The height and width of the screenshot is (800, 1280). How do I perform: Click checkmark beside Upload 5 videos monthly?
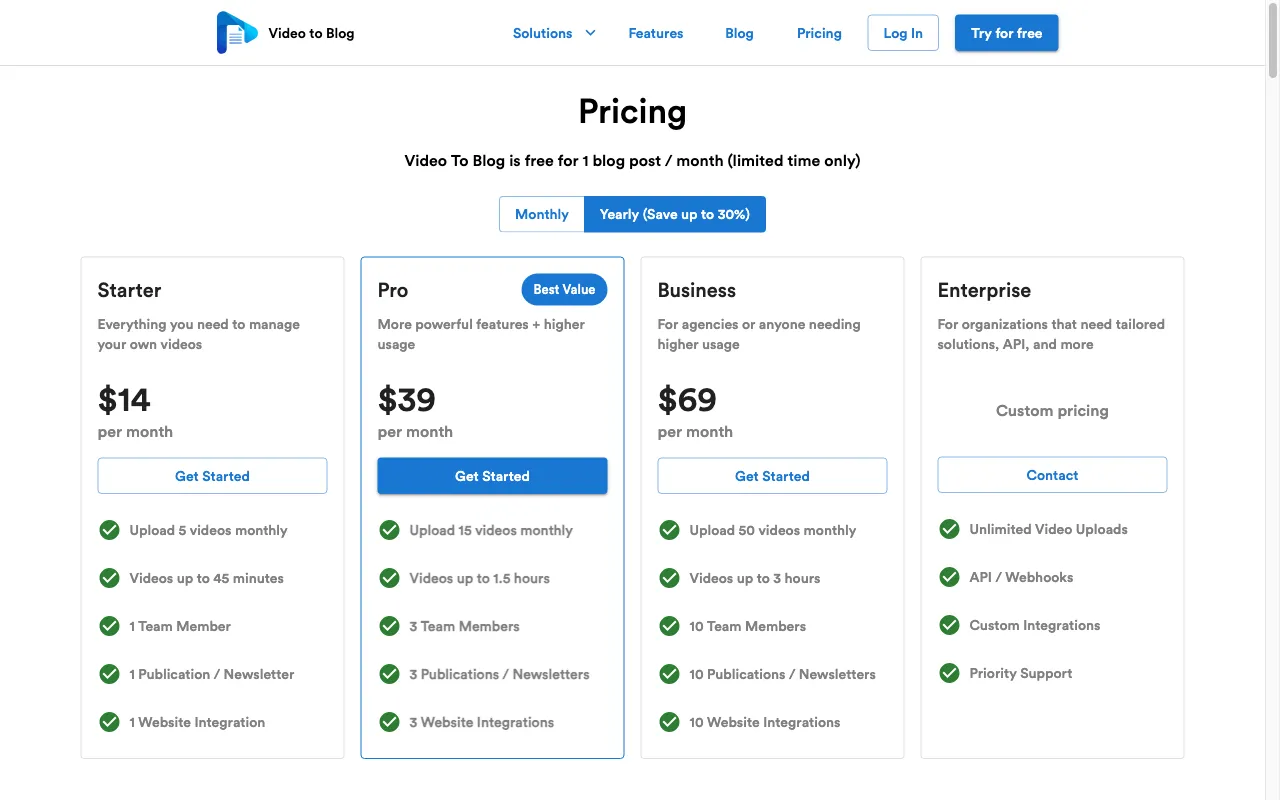[110, 530]
